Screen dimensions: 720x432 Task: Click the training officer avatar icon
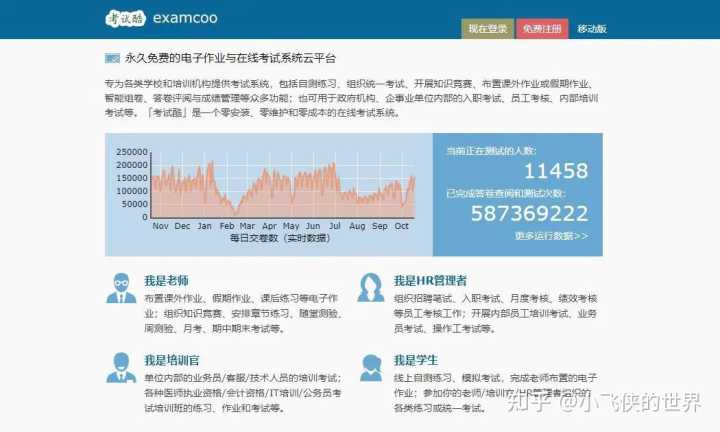[122, 367]
